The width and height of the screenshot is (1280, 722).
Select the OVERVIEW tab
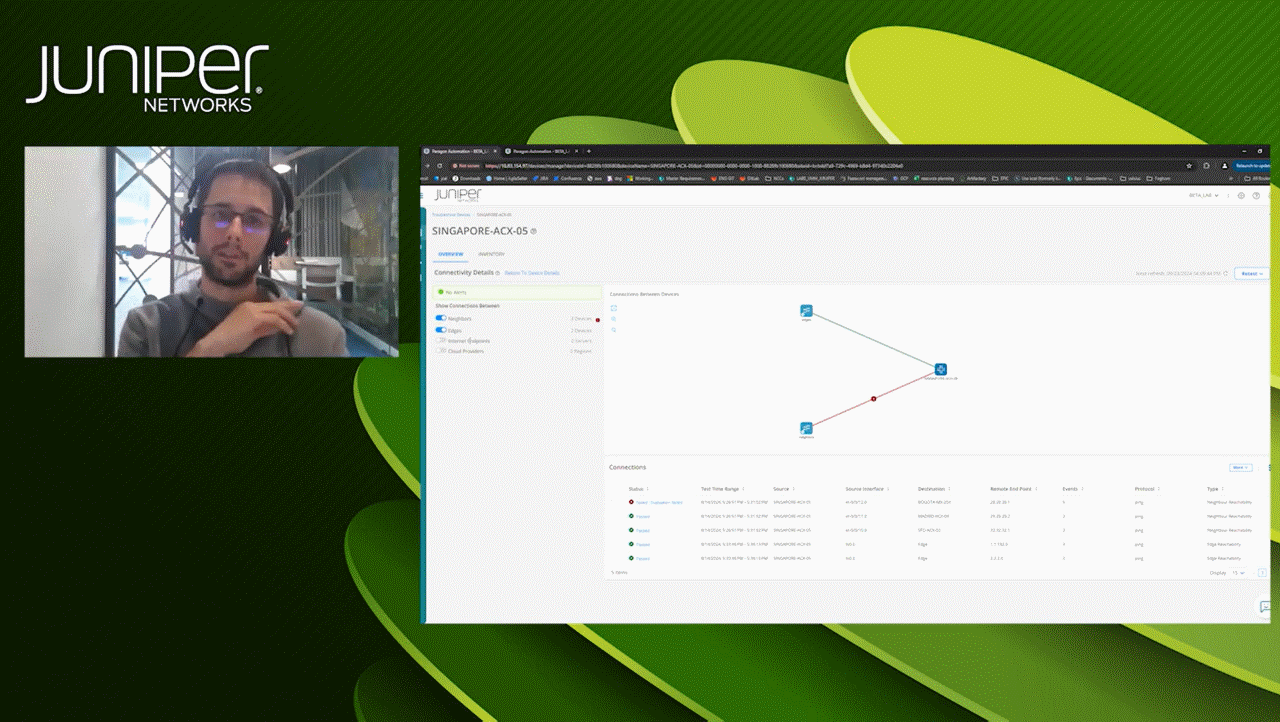450,254
